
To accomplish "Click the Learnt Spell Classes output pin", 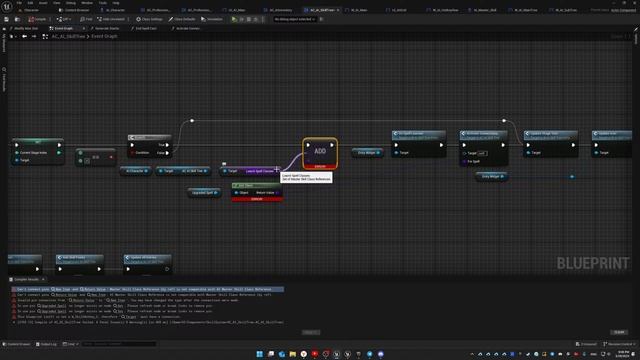I will pos(277,171).
